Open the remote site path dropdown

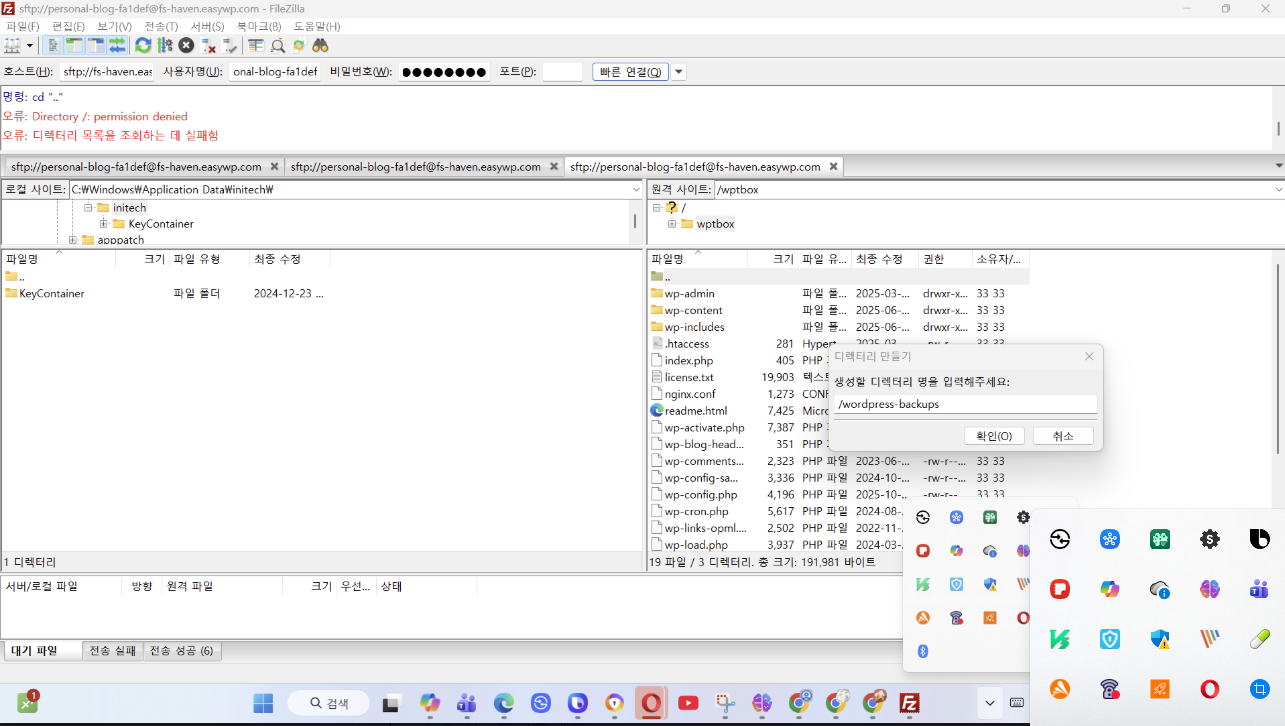[1278, 189]
